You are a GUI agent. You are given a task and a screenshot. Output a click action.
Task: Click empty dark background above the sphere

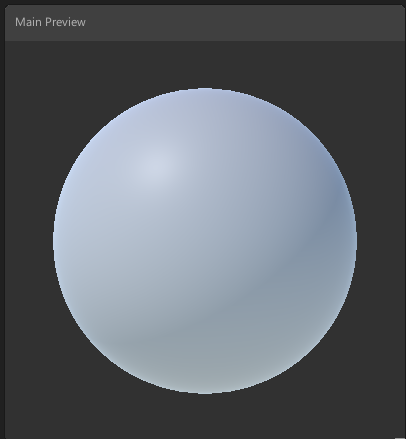coord(205,63)
